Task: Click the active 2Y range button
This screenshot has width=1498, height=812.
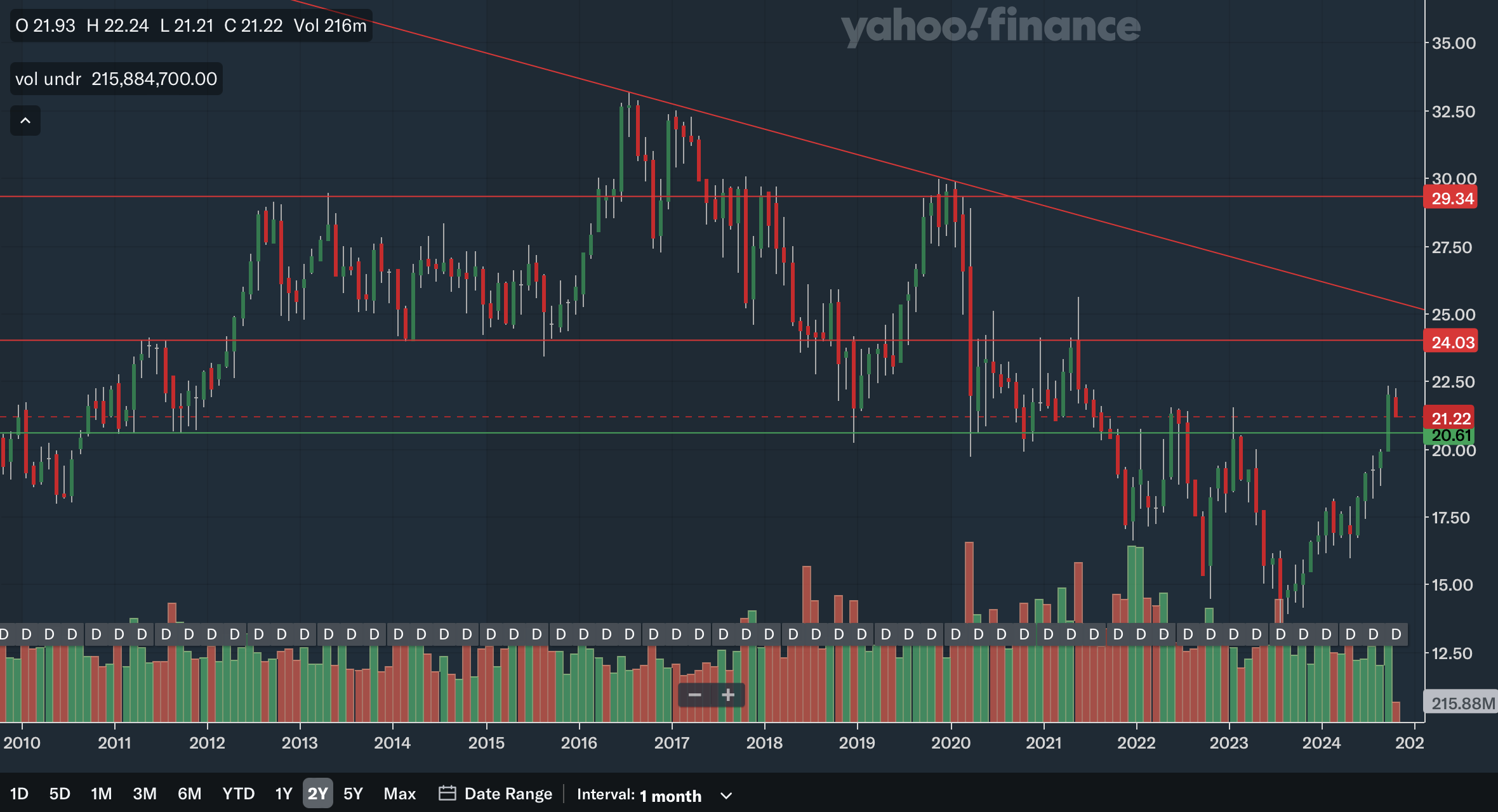Action: (317, 794)
